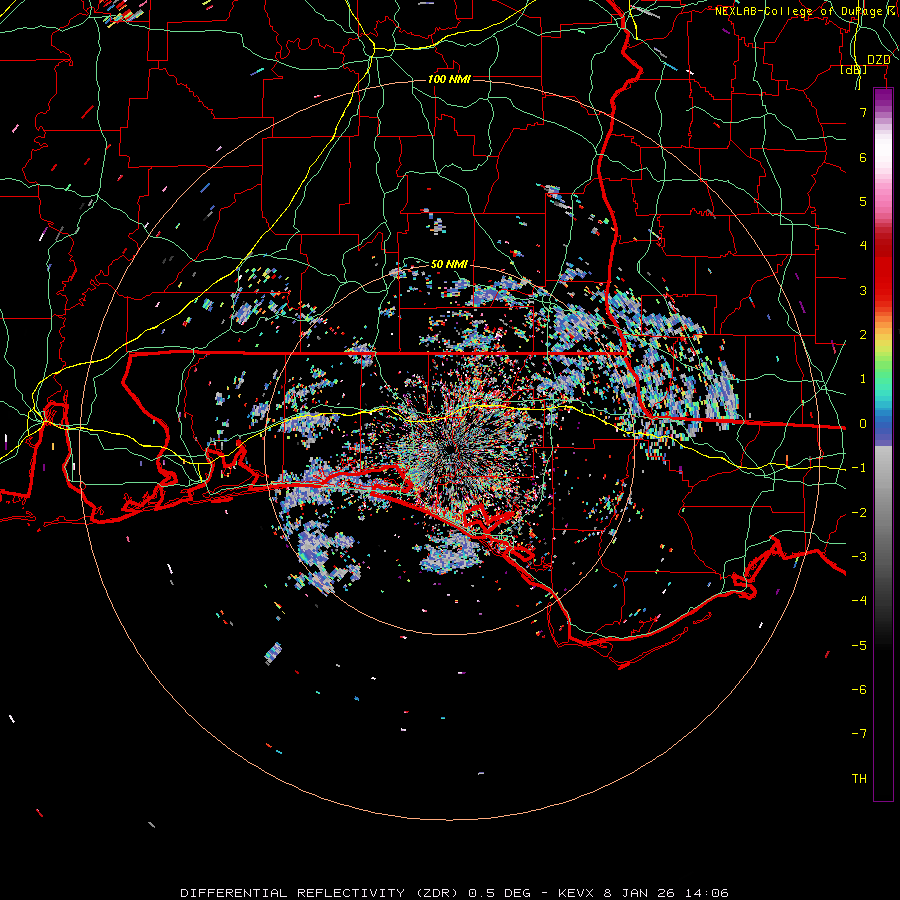Click the "50 NMI" range ring label
The image size is (900, 900).
coord(449,264)
